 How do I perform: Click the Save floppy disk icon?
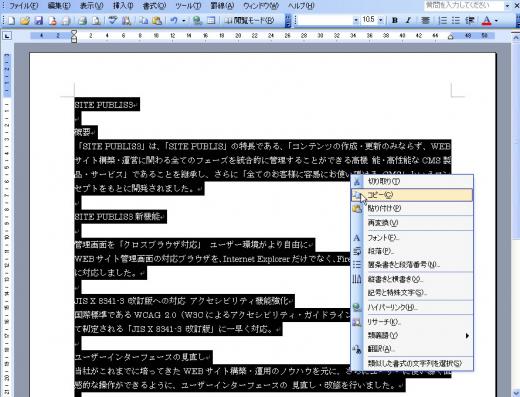pos(39,21)
